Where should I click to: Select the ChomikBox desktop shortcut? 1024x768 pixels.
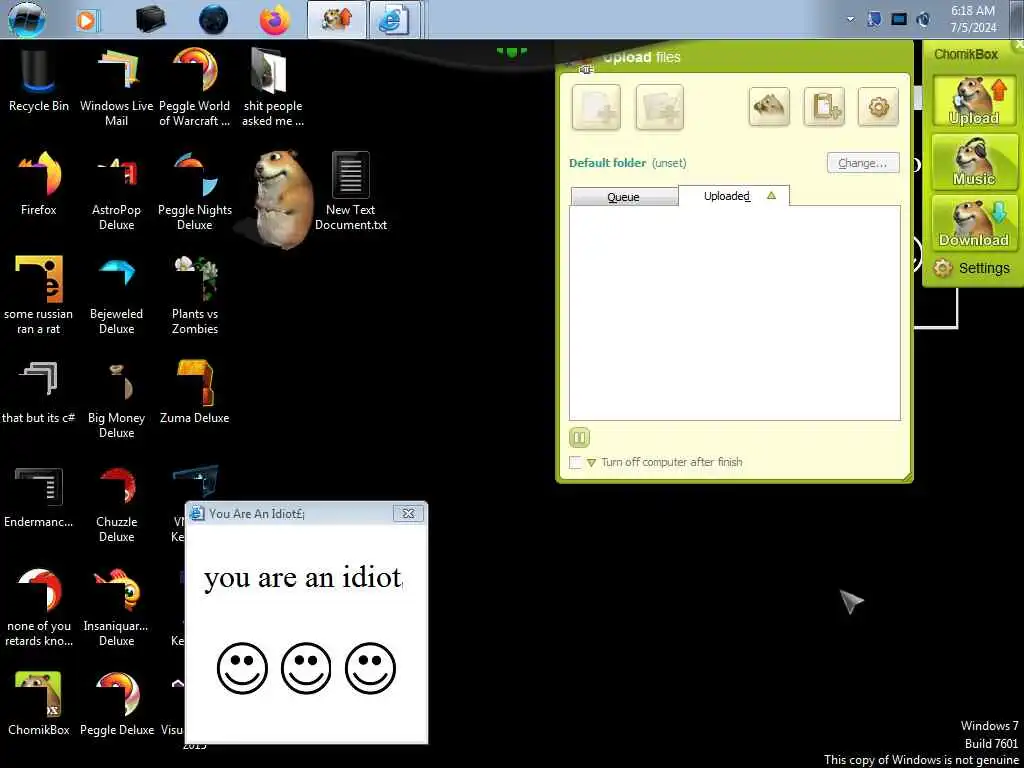pyautogui.click(x=39, y=704)
